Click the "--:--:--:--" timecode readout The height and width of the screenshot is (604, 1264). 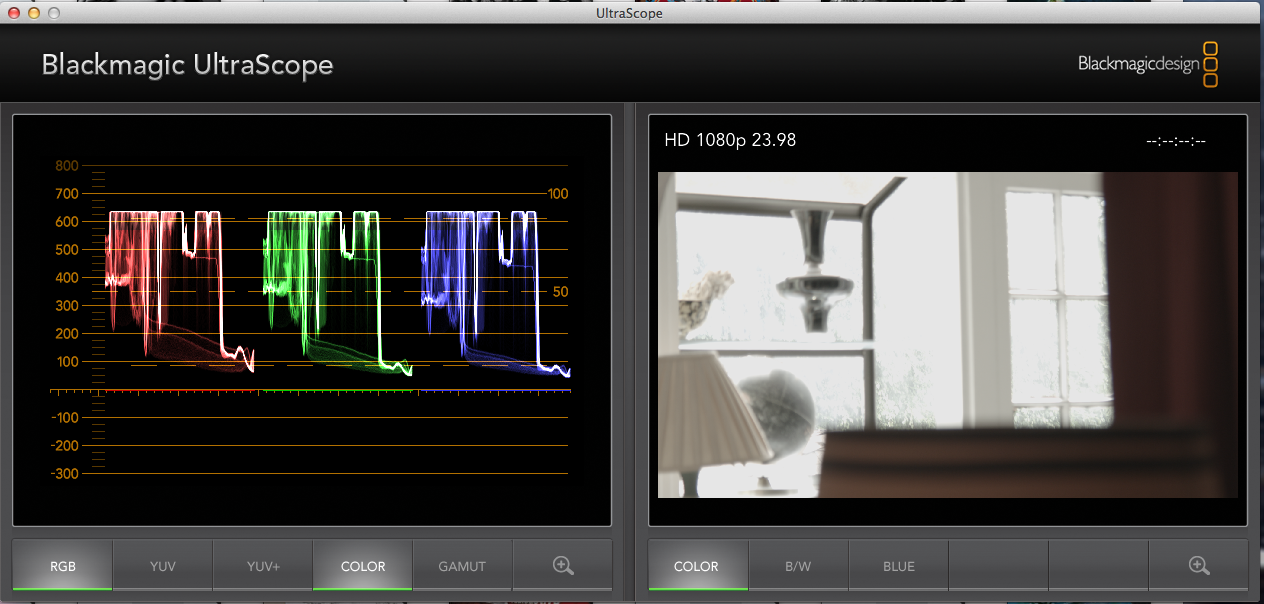click(x=1176, y=141)
